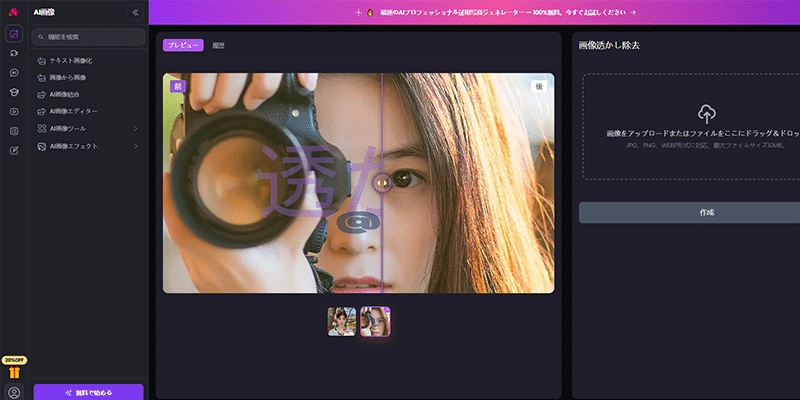This screenshot has width=800, height=400.
Task: Open the user profile avatar icon
Action: 14,392
